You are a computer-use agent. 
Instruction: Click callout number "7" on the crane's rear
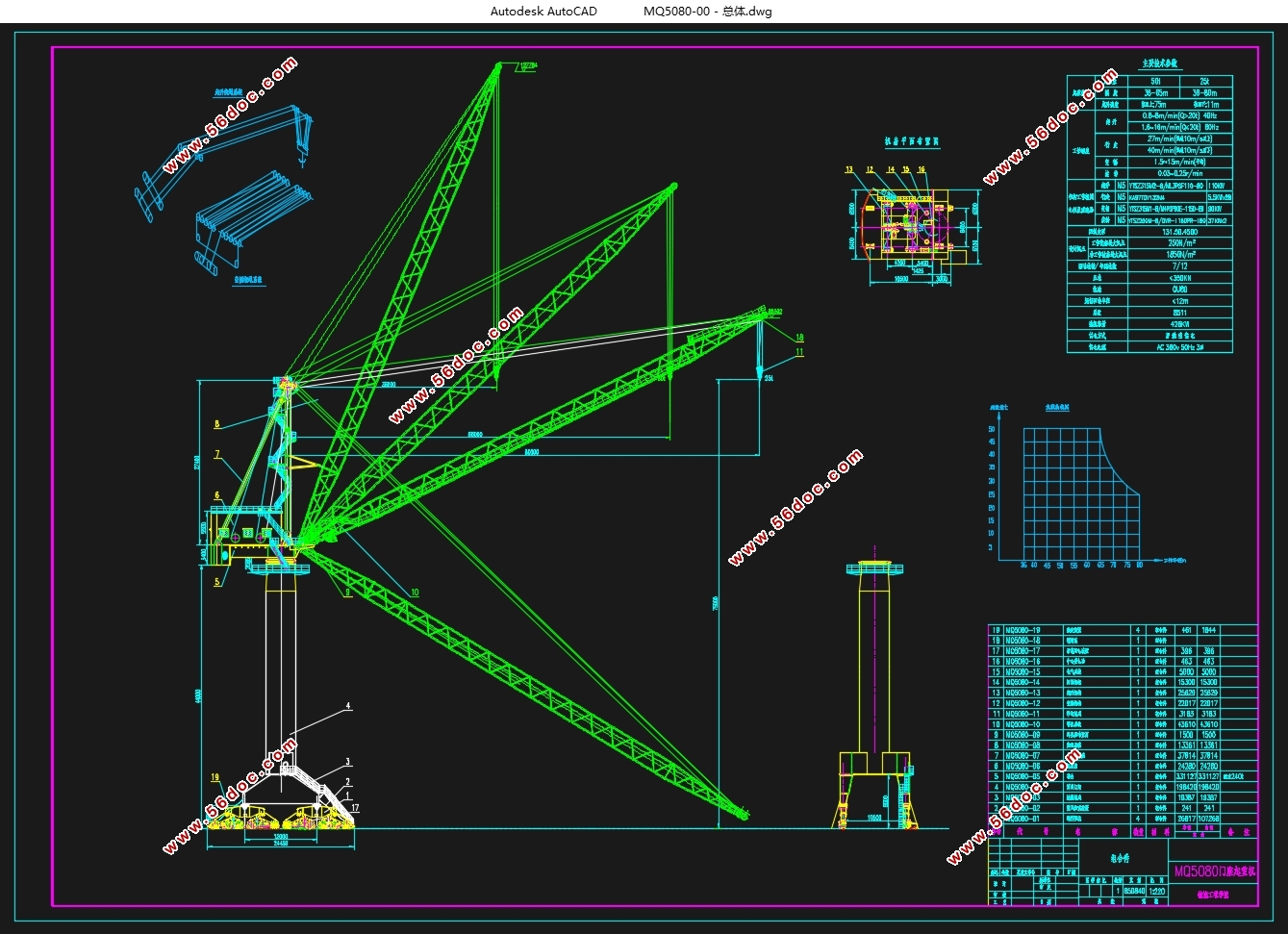click(217, 454)
